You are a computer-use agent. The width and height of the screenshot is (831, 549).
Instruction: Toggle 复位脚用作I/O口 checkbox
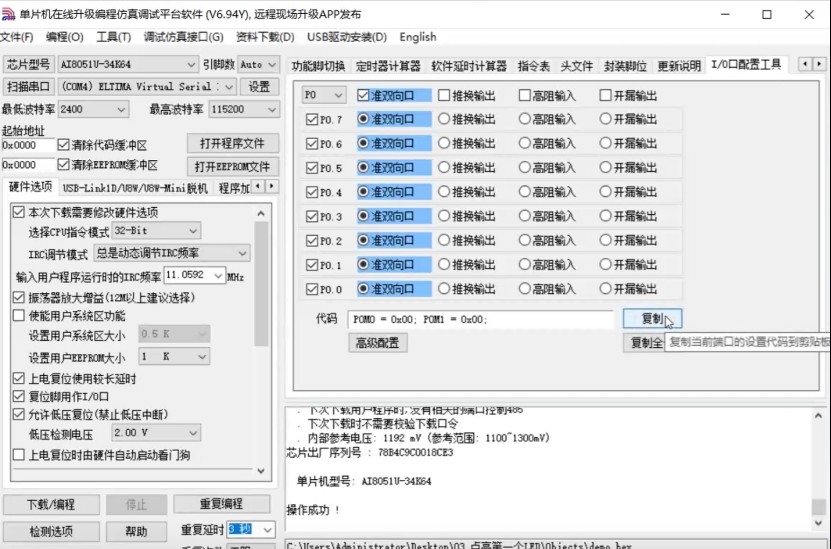[x=19, y=396]
